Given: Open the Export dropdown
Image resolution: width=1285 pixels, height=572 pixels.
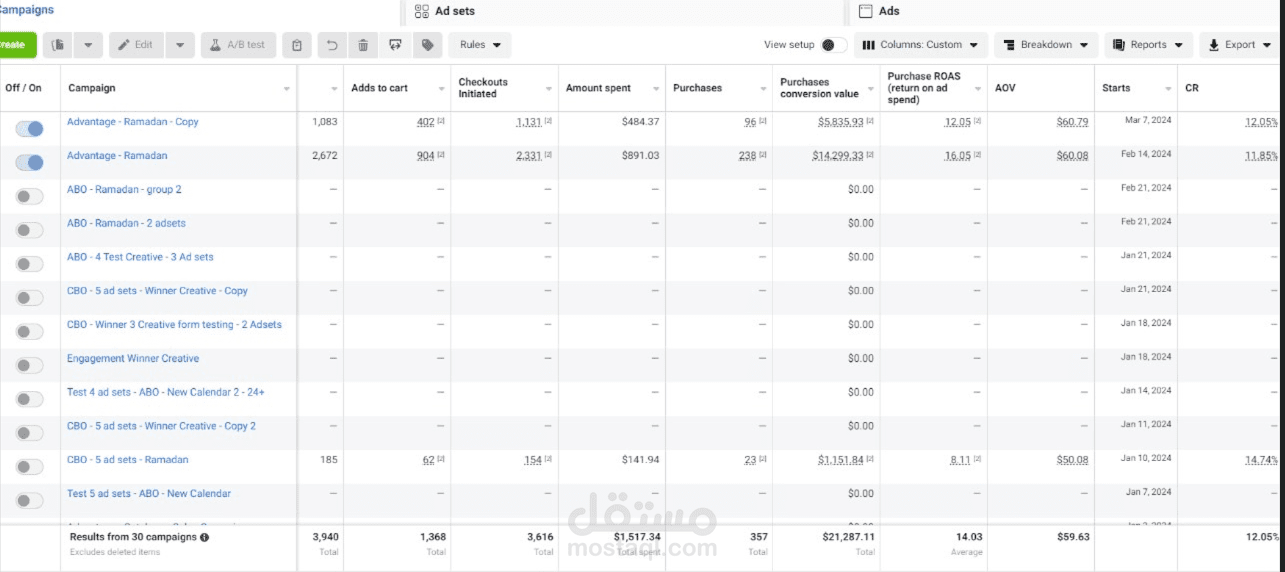Looking at the screenshot, I should [x=1238, y=45].
